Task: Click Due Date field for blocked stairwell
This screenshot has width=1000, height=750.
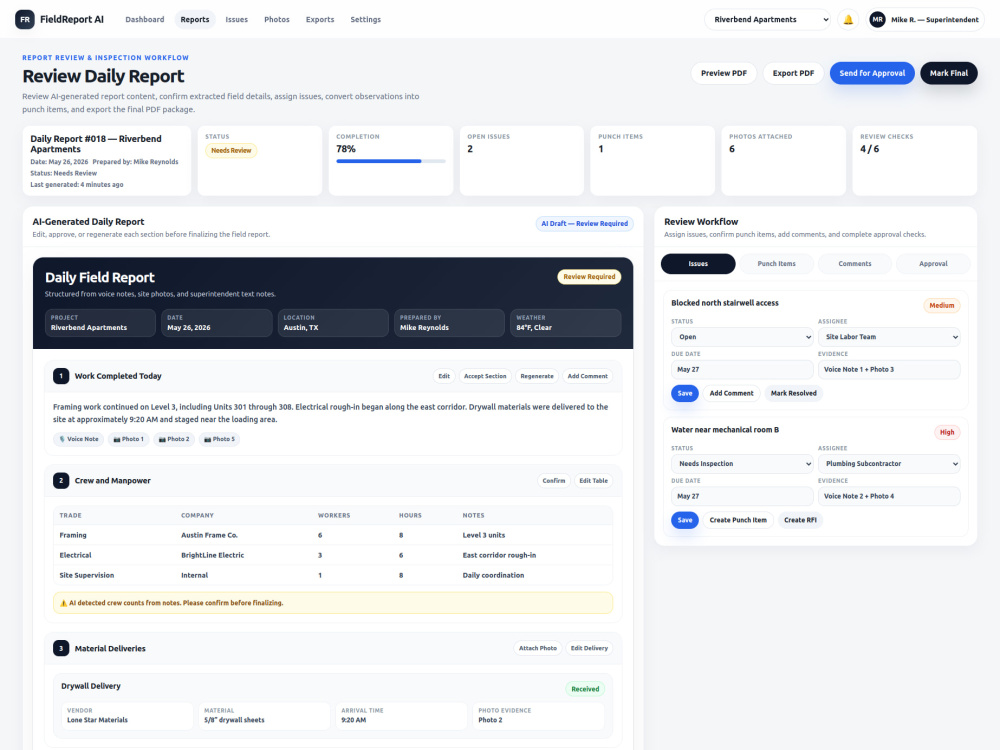Action: point(742,370)
